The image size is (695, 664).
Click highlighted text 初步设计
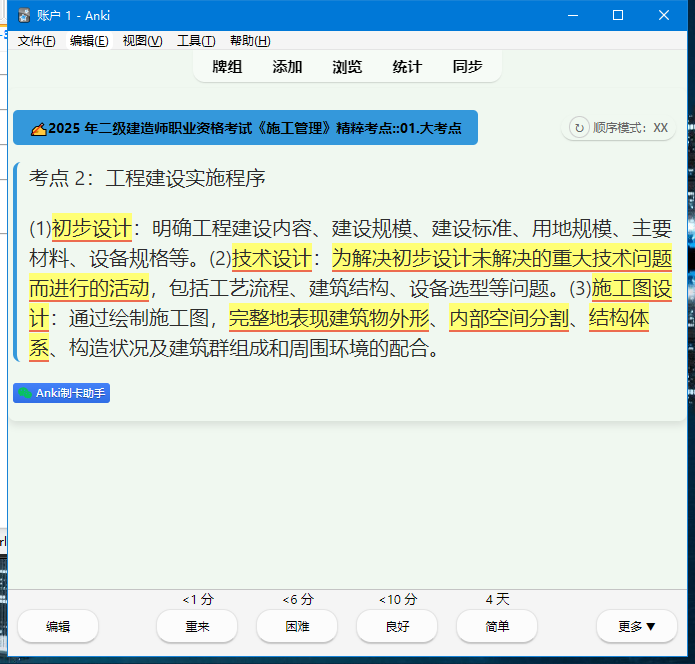coord(92,228)
